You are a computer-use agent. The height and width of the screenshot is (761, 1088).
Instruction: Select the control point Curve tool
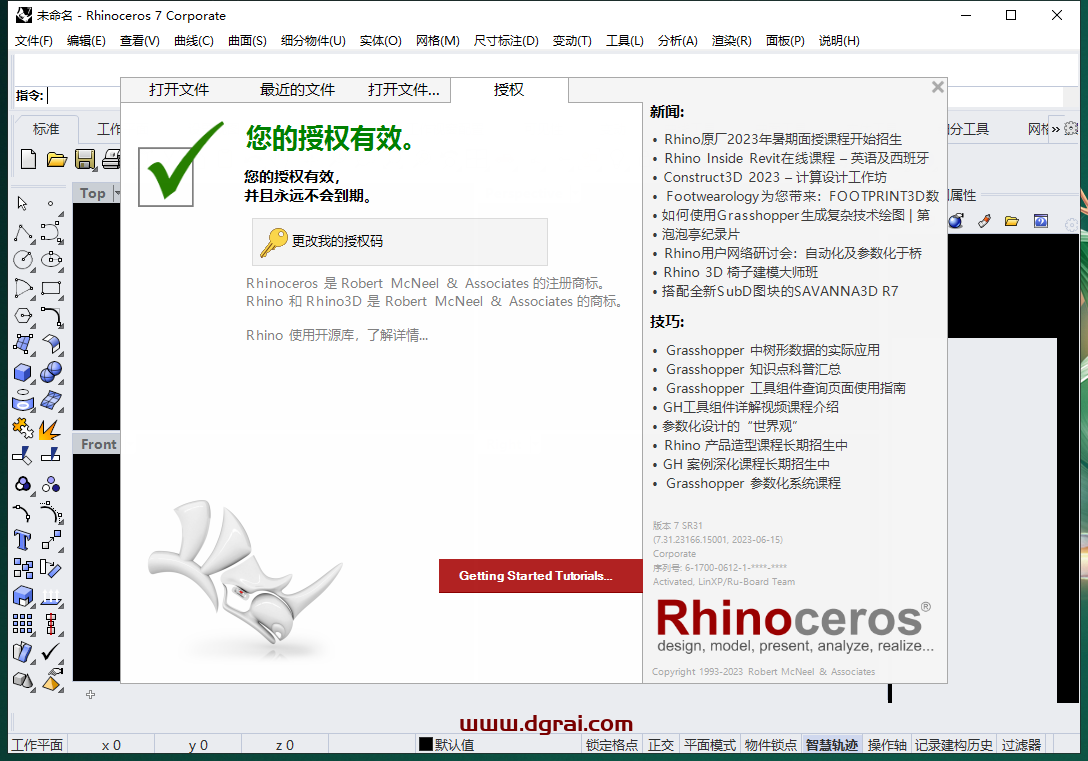(51, 232)
